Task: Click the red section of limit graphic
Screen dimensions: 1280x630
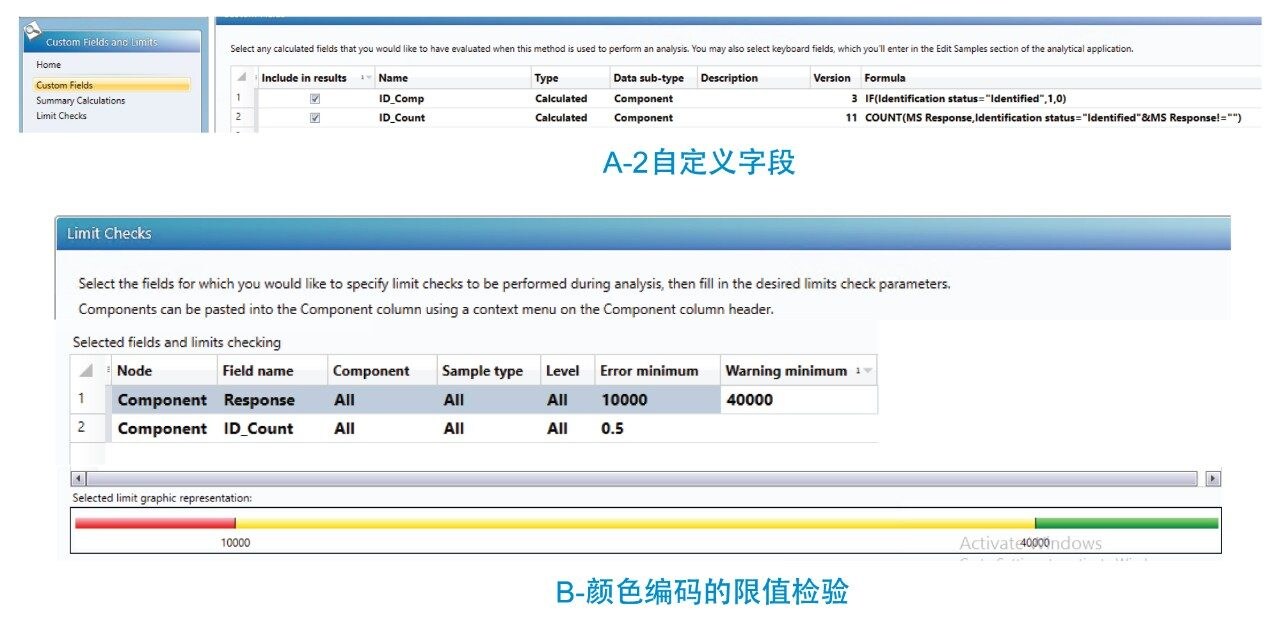Action: coord(155,523)
